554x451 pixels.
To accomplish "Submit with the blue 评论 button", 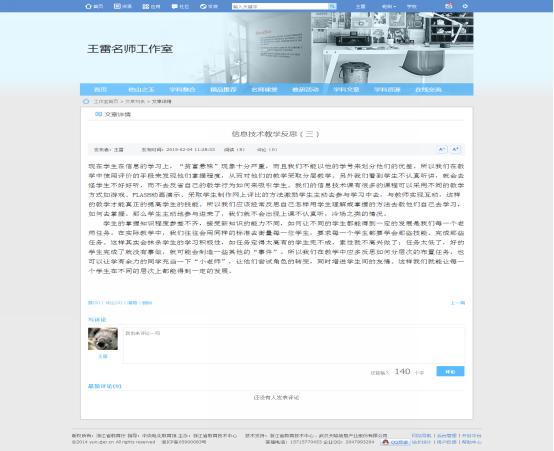I will 450,371.
